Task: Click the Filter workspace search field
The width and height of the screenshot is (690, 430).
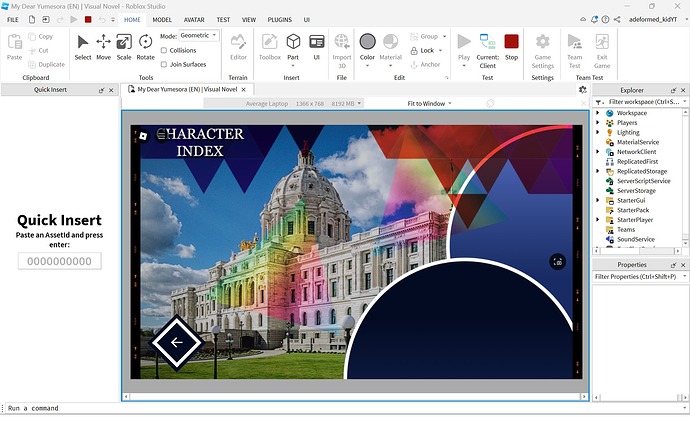Action: (640, 102)
